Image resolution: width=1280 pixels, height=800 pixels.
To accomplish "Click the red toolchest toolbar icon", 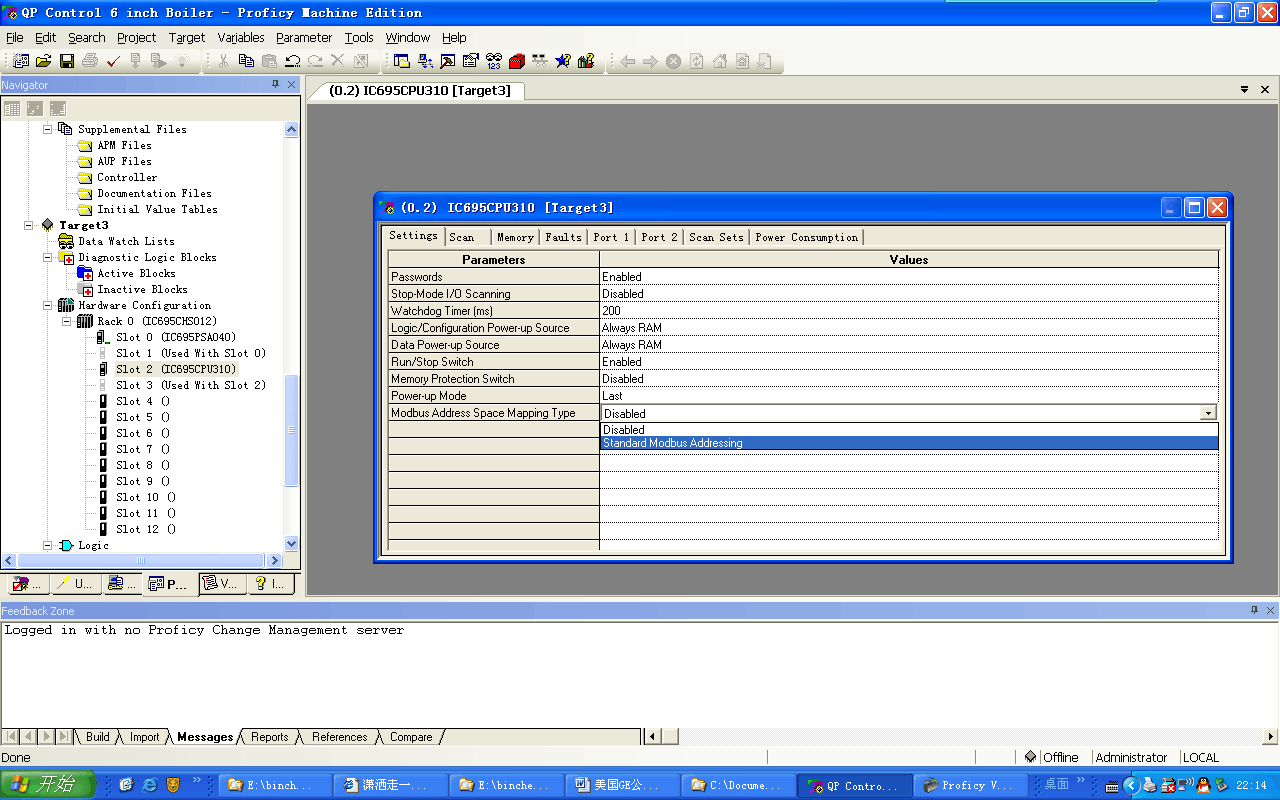I will pos(517,61).
